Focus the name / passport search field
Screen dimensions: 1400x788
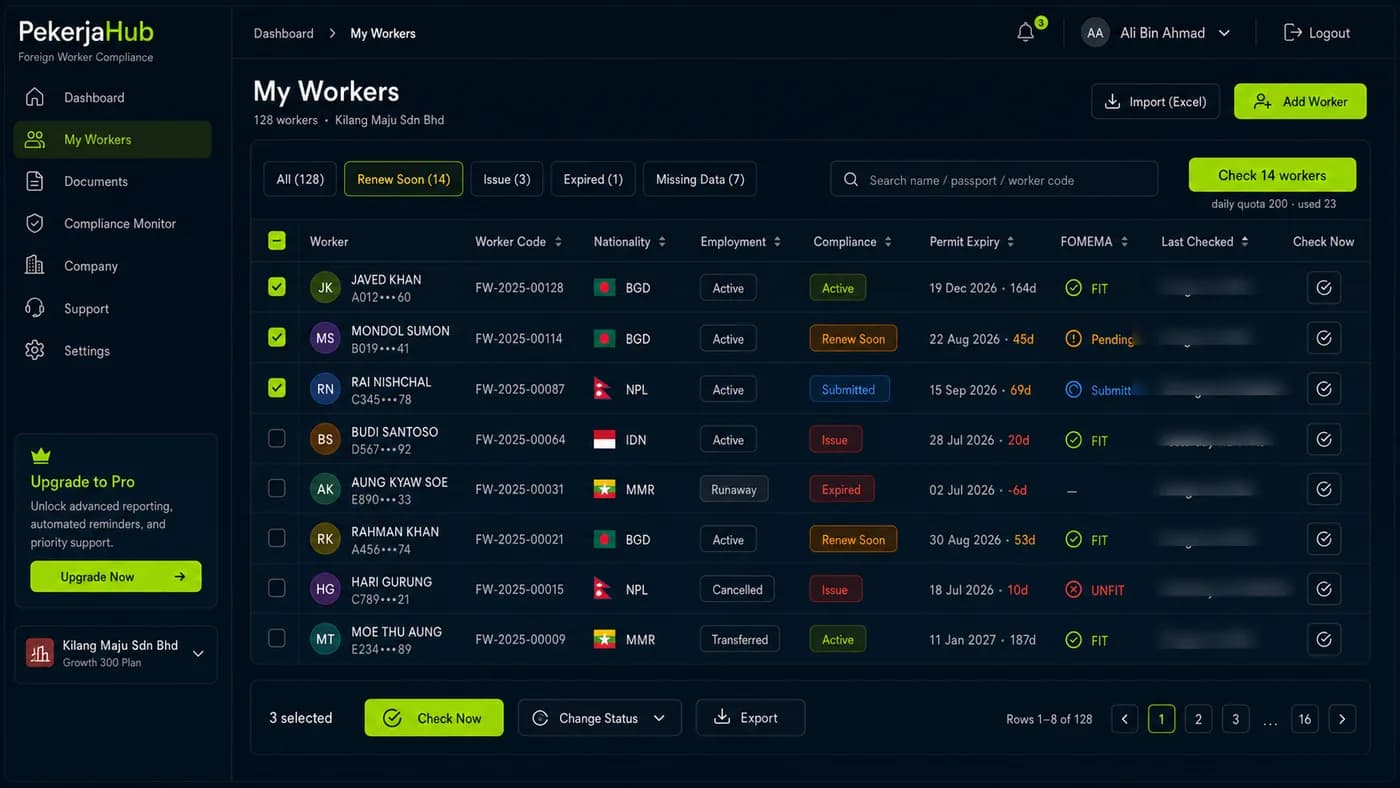pos(994,180)
